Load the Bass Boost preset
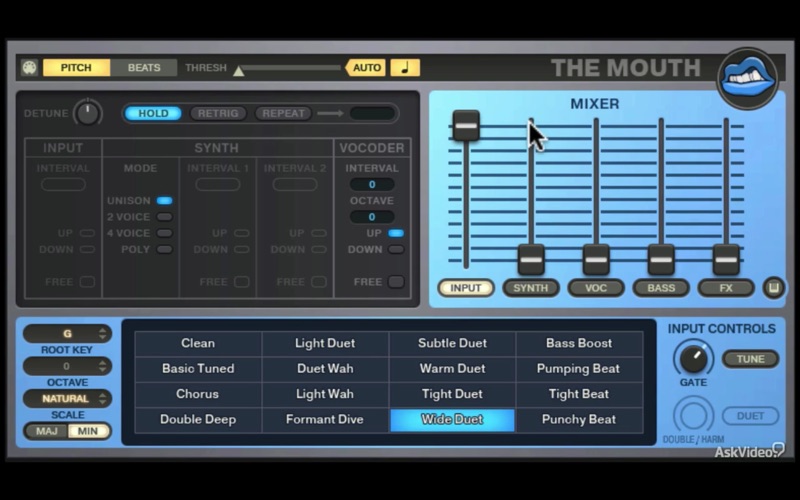 [579, 343]
